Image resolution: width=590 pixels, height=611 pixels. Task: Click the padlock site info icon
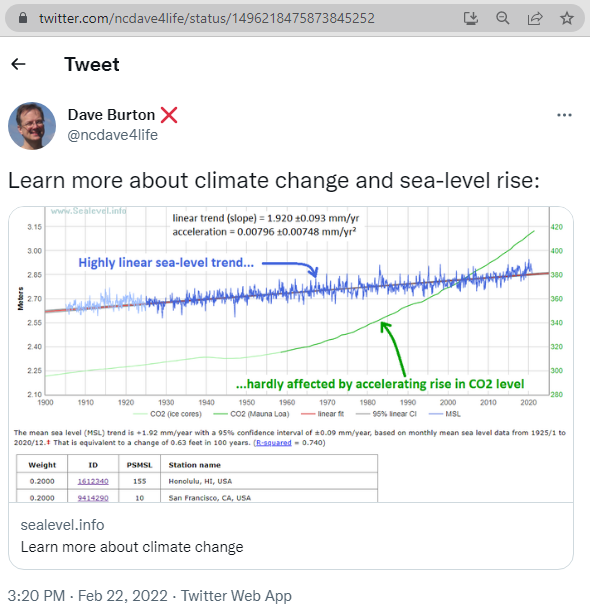(23, 18)
